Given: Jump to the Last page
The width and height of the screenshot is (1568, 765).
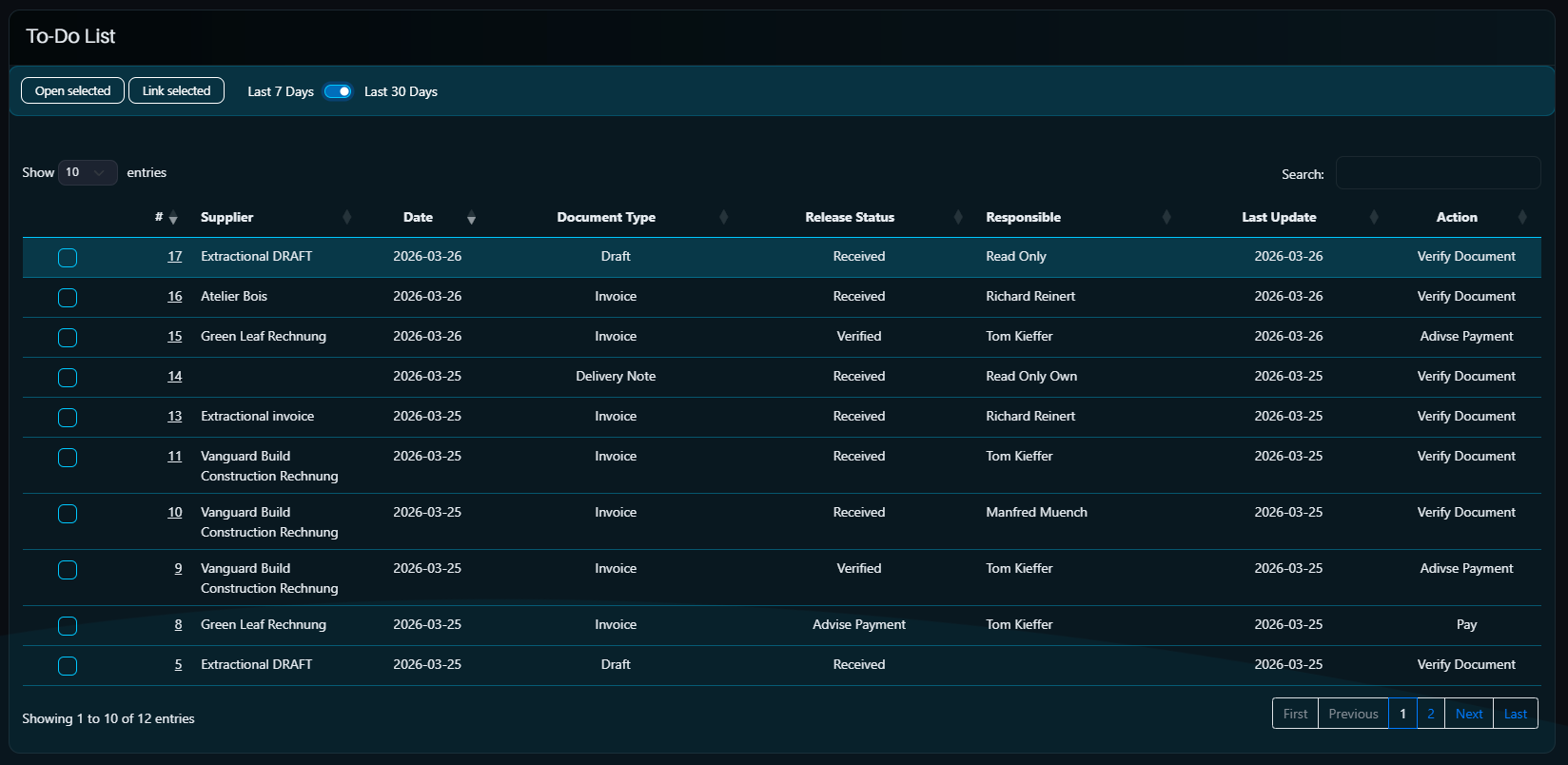Looking at the screenshot, I should (x=1515, y=714).
